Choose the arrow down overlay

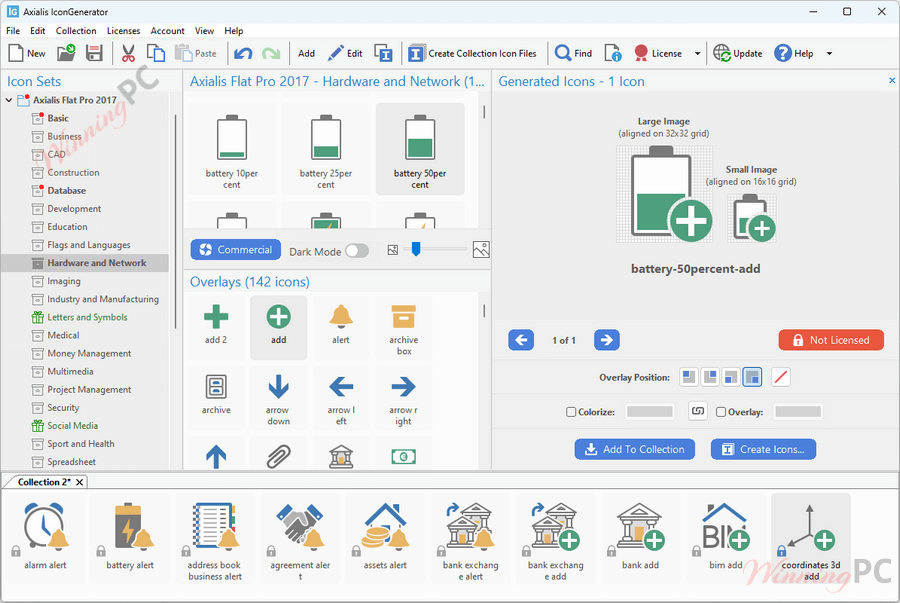pos(278,399)
